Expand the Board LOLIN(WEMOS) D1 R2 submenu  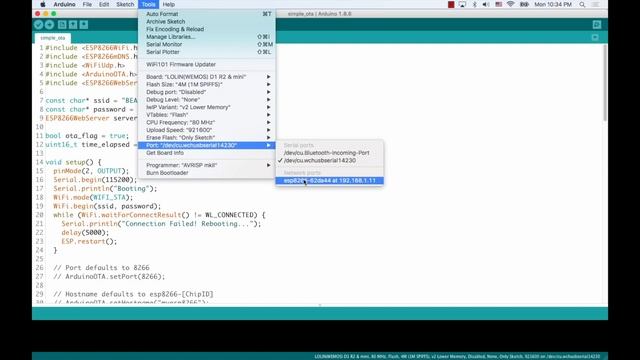pos(207,77)
